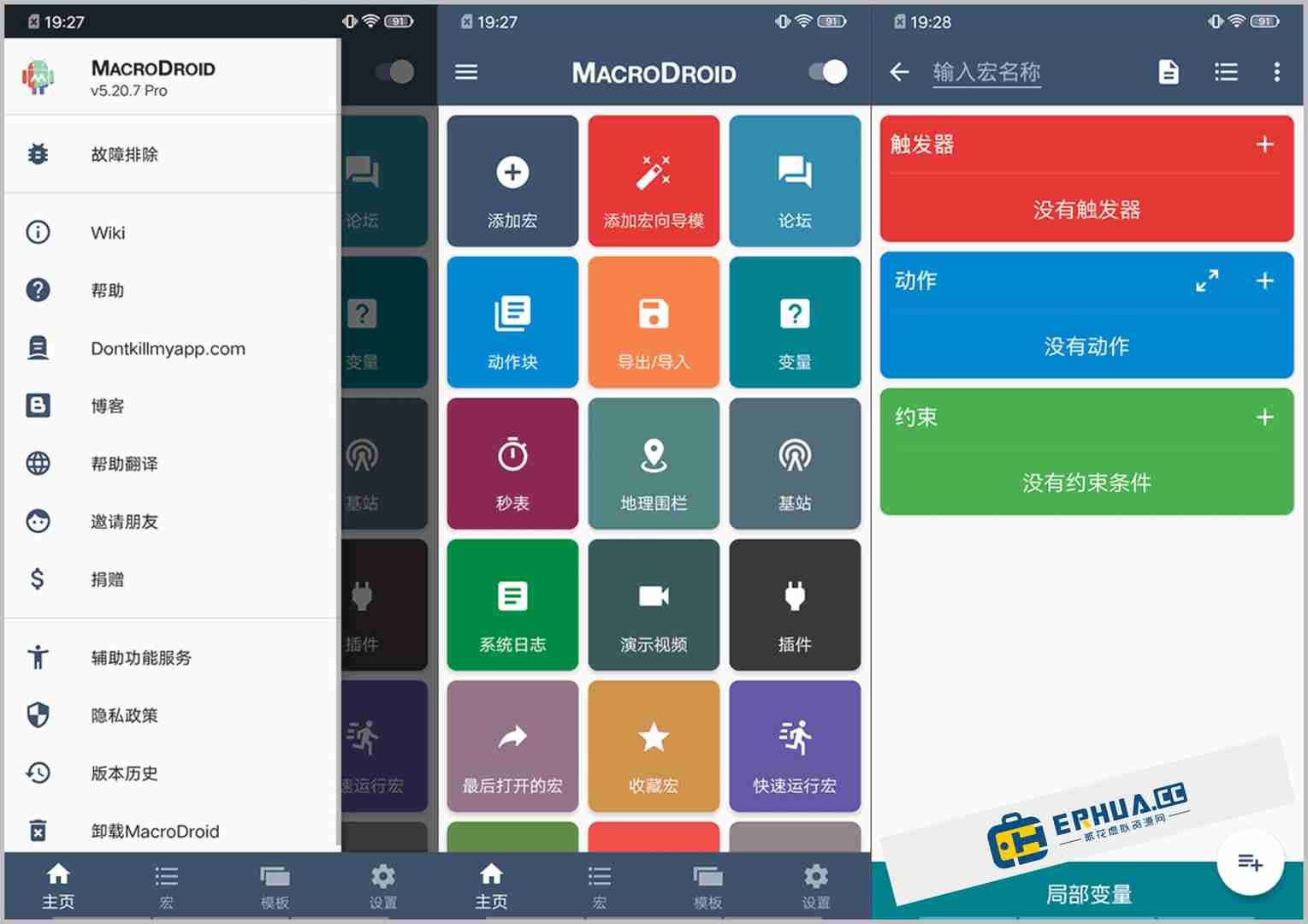Tap the 没有动作 empty action area

(x=1086, y=346)
